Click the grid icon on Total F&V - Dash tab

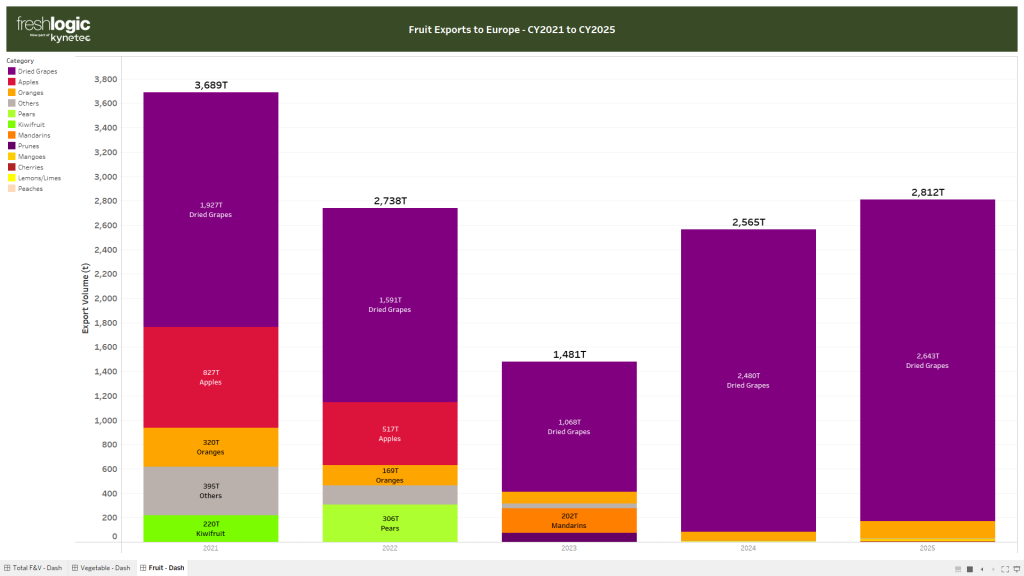click(8, 567)
